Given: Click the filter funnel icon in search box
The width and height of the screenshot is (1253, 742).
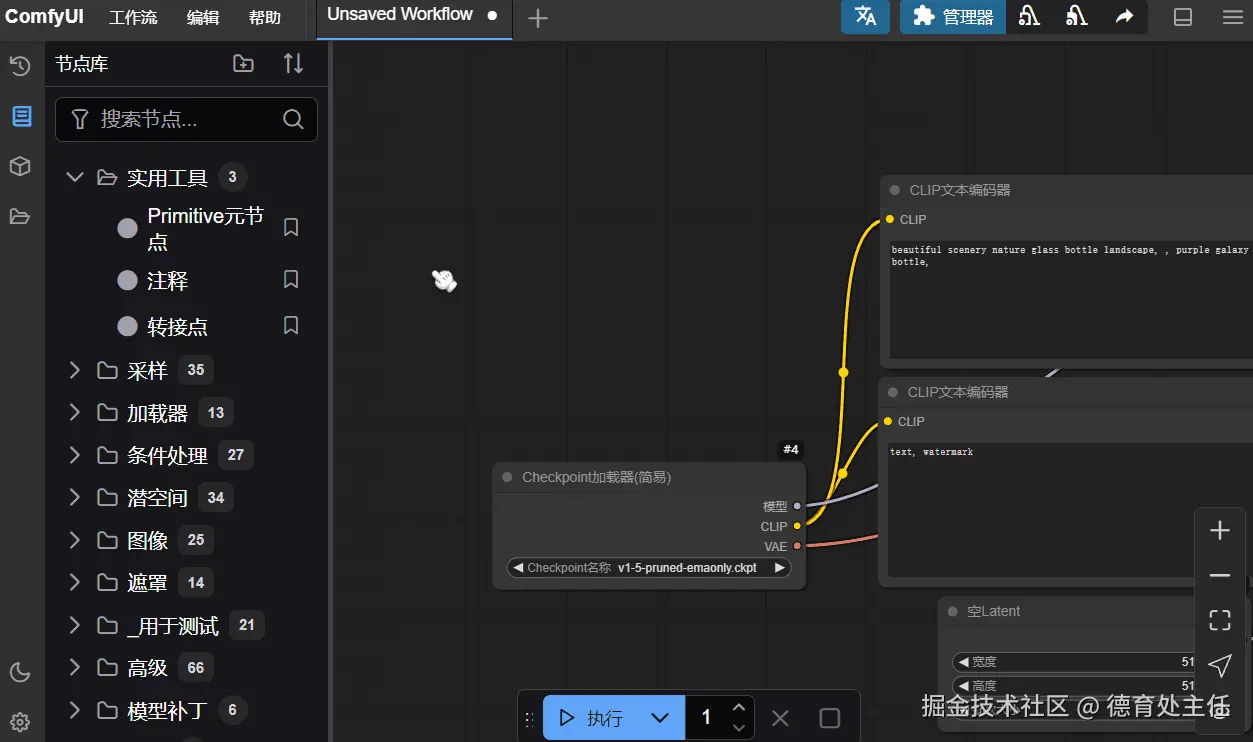Looking at the screenshot, I should (81, 120).
